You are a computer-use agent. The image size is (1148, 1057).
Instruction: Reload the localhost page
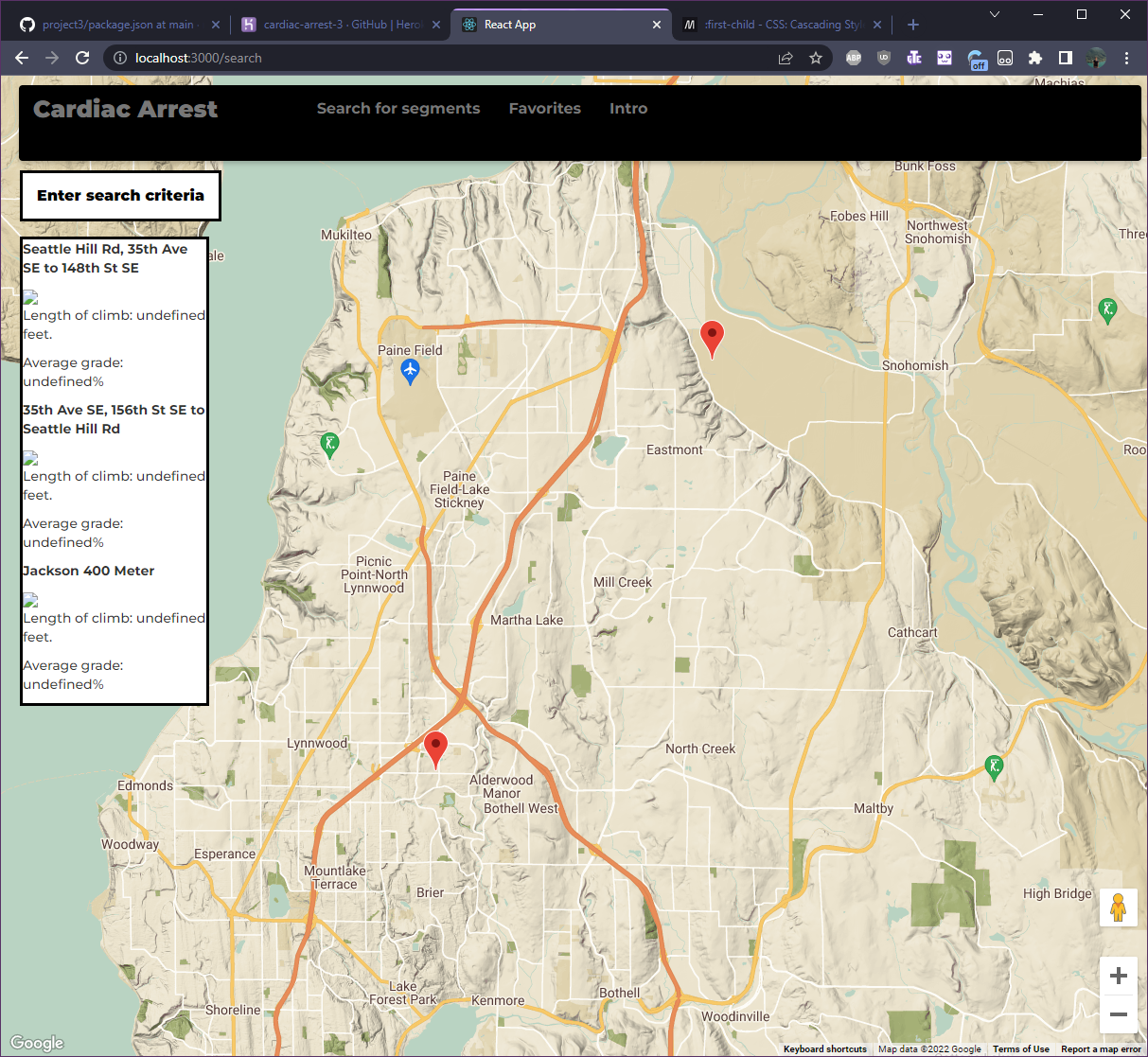coord(82,58)
